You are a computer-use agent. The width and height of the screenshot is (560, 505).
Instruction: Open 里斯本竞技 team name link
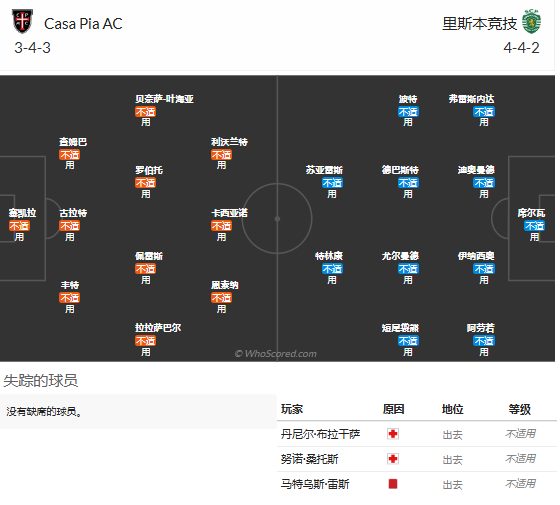(x=480, y=24)
